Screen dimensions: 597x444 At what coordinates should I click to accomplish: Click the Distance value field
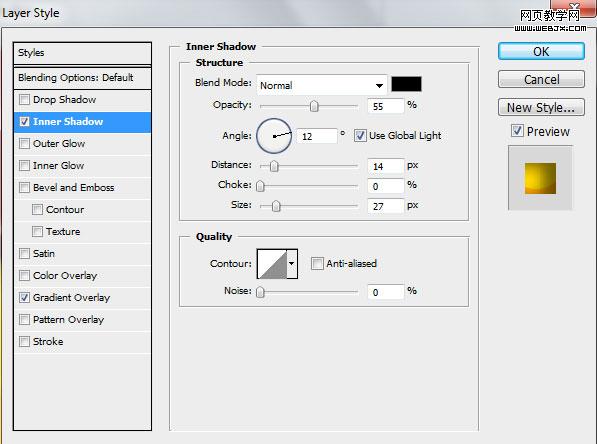(385, 166)
